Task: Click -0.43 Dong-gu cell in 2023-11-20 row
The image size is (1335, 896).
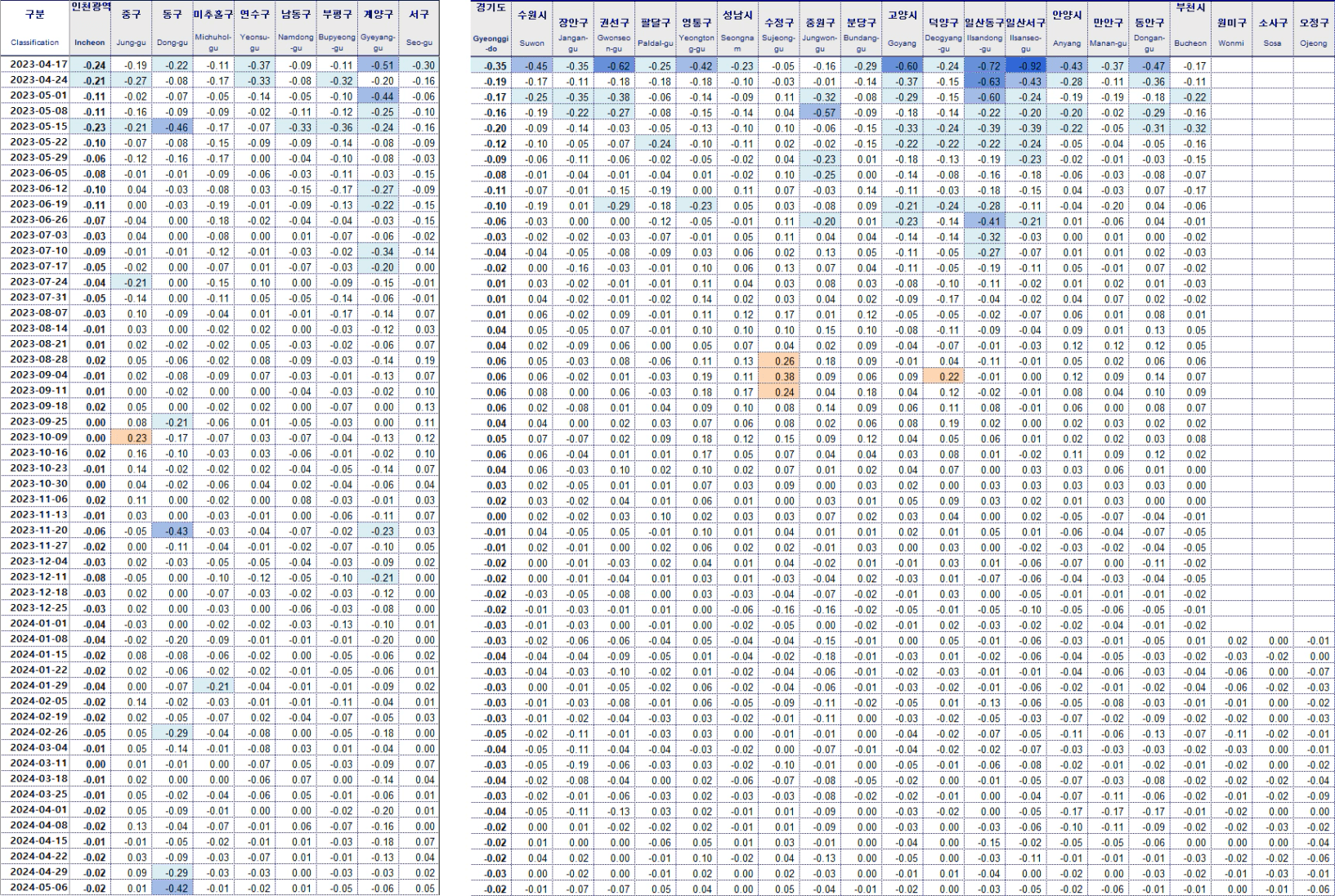Action: [172, 531]
